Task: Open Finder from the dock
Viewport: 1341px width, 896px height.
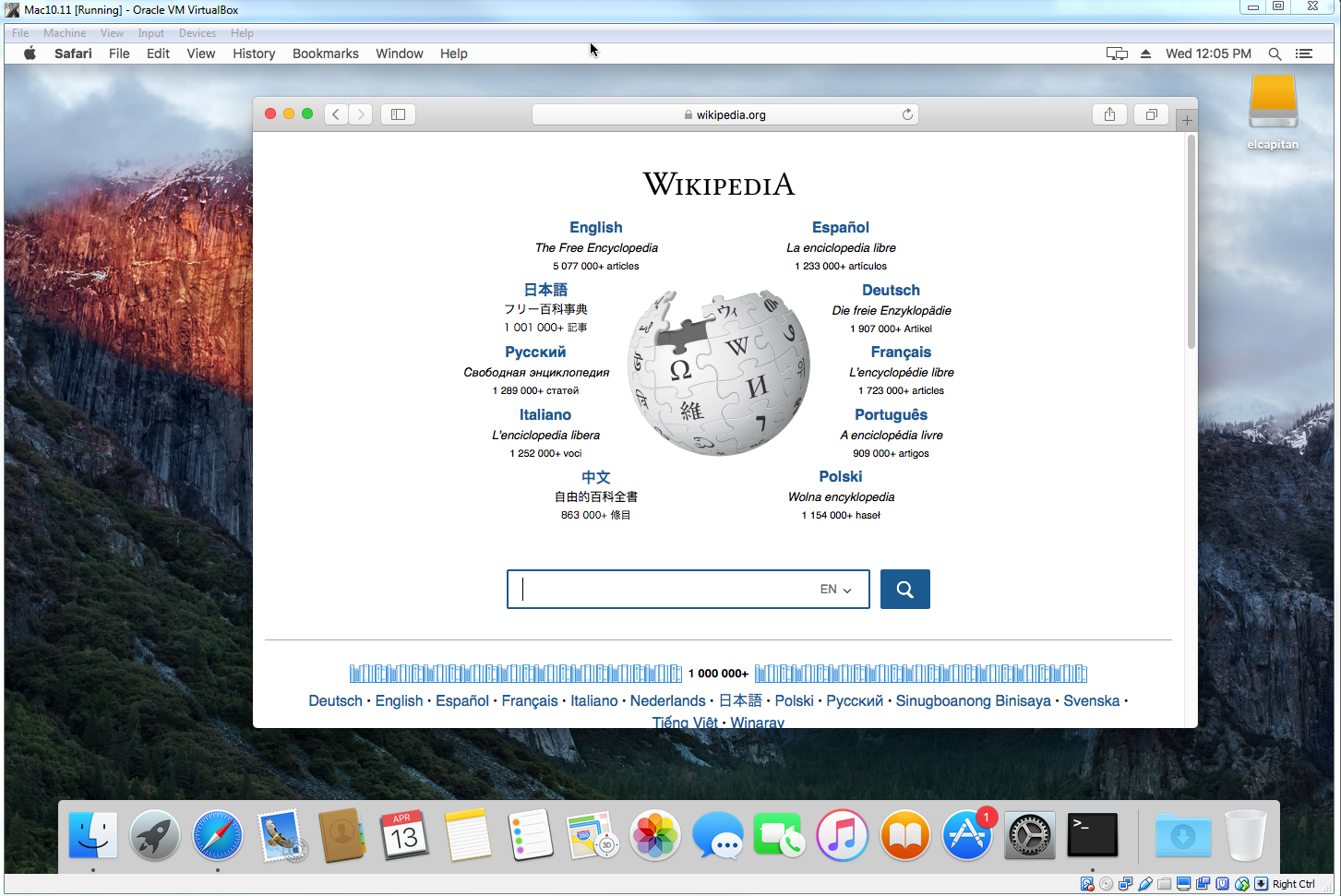Action: tap(93, 836)
